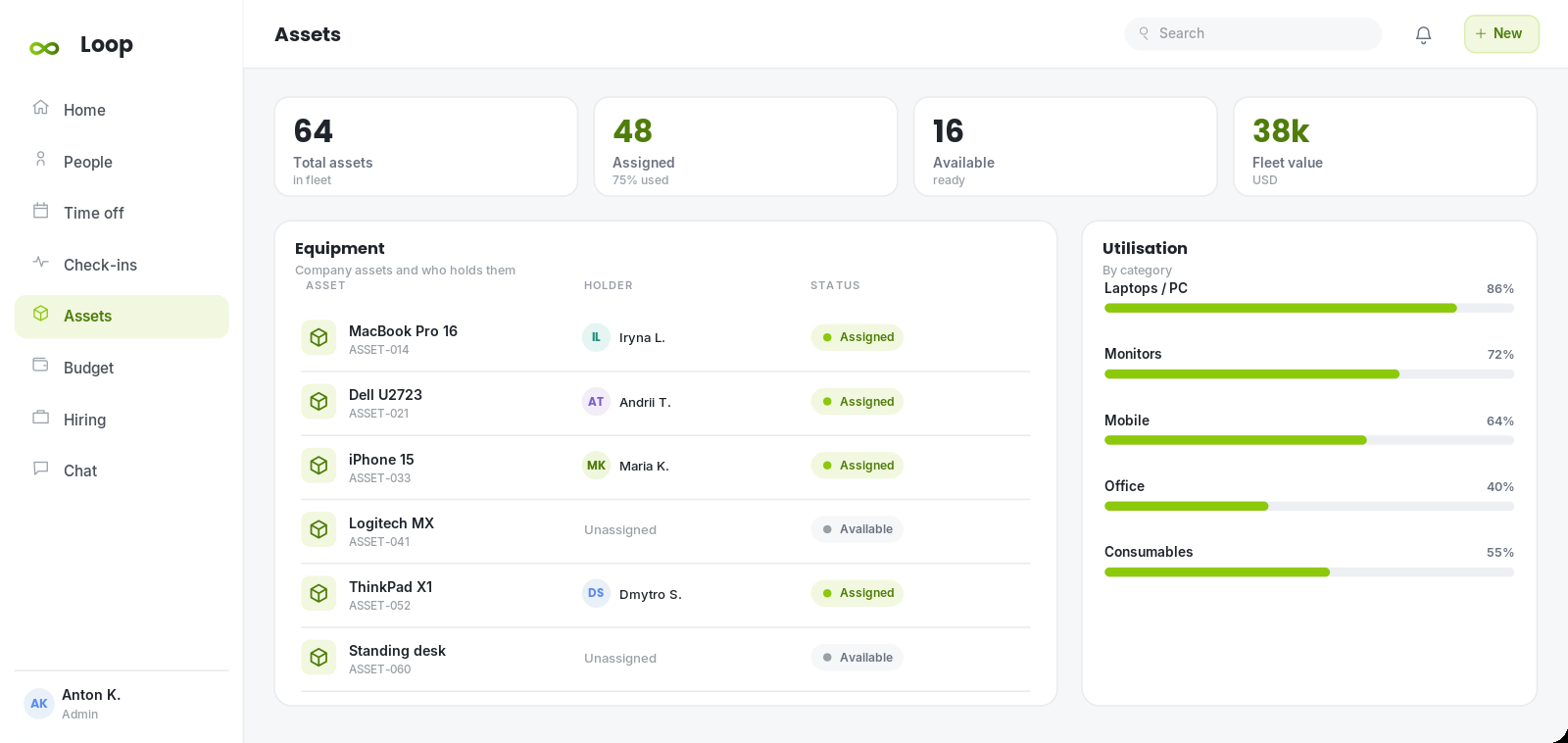Click the Check-ins pulse icon in sidebar
Viewport: 1568px width, 743px height.
(41, 263)
